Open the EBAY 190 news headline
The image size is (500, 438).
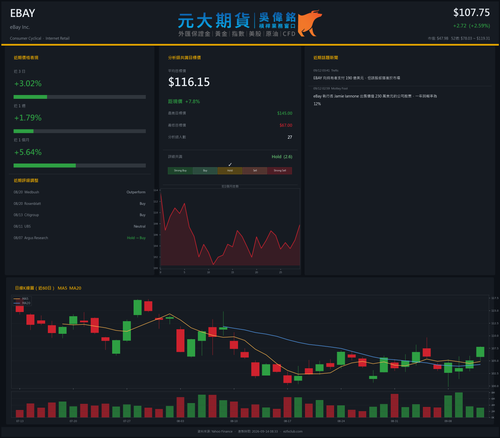click(356, 78)
